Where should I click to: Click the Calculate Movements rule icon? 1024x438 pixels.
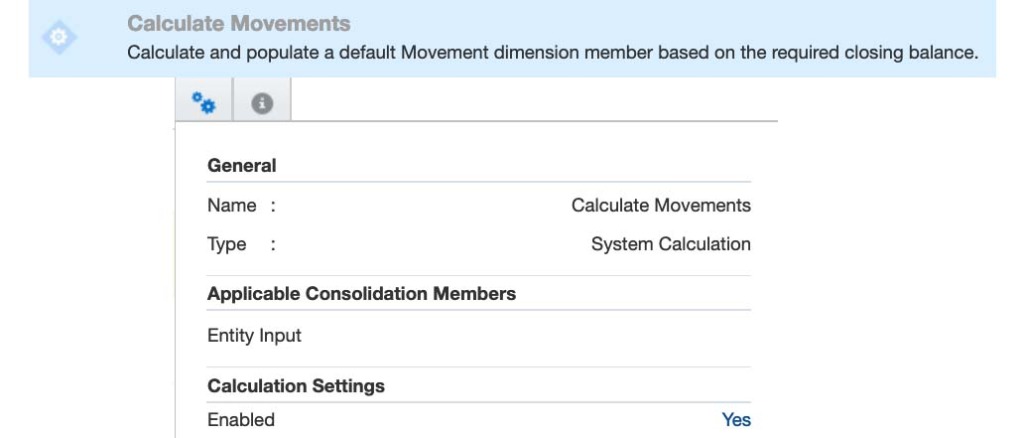57,37
